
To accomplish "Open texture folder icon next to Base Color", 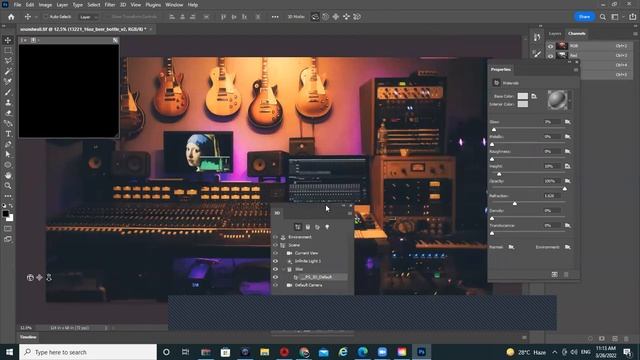I will tap(534, 96).
